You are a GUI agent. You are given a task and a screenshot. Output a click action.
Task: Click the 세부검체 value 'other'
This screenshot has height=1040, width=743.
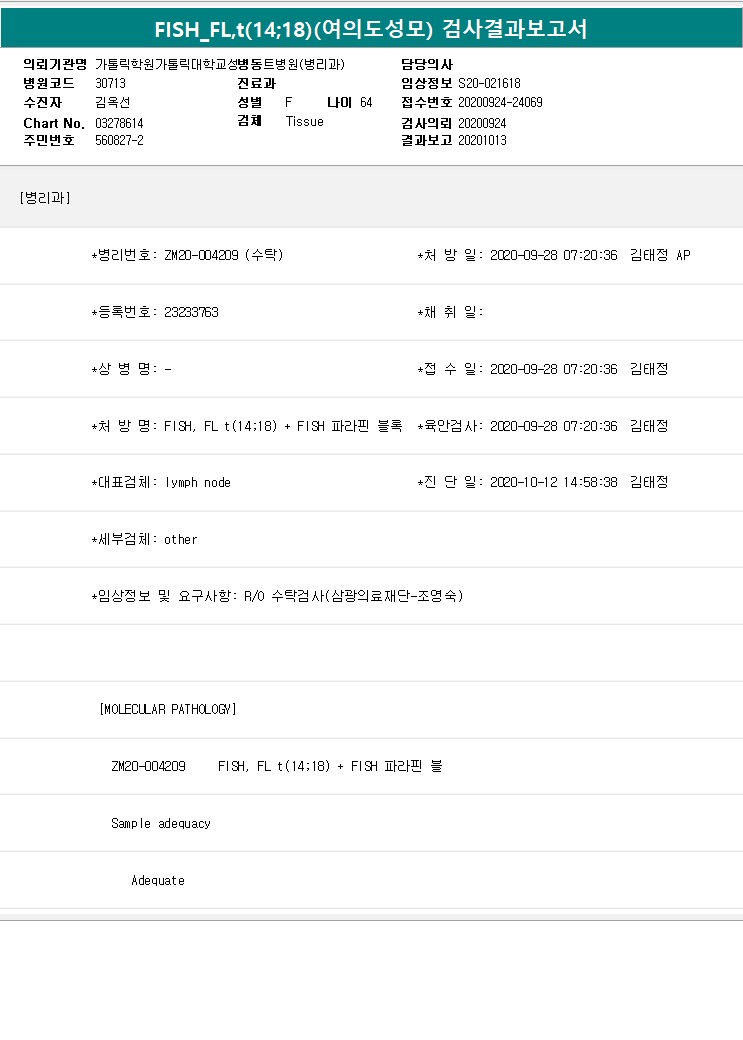coord(181,539)
